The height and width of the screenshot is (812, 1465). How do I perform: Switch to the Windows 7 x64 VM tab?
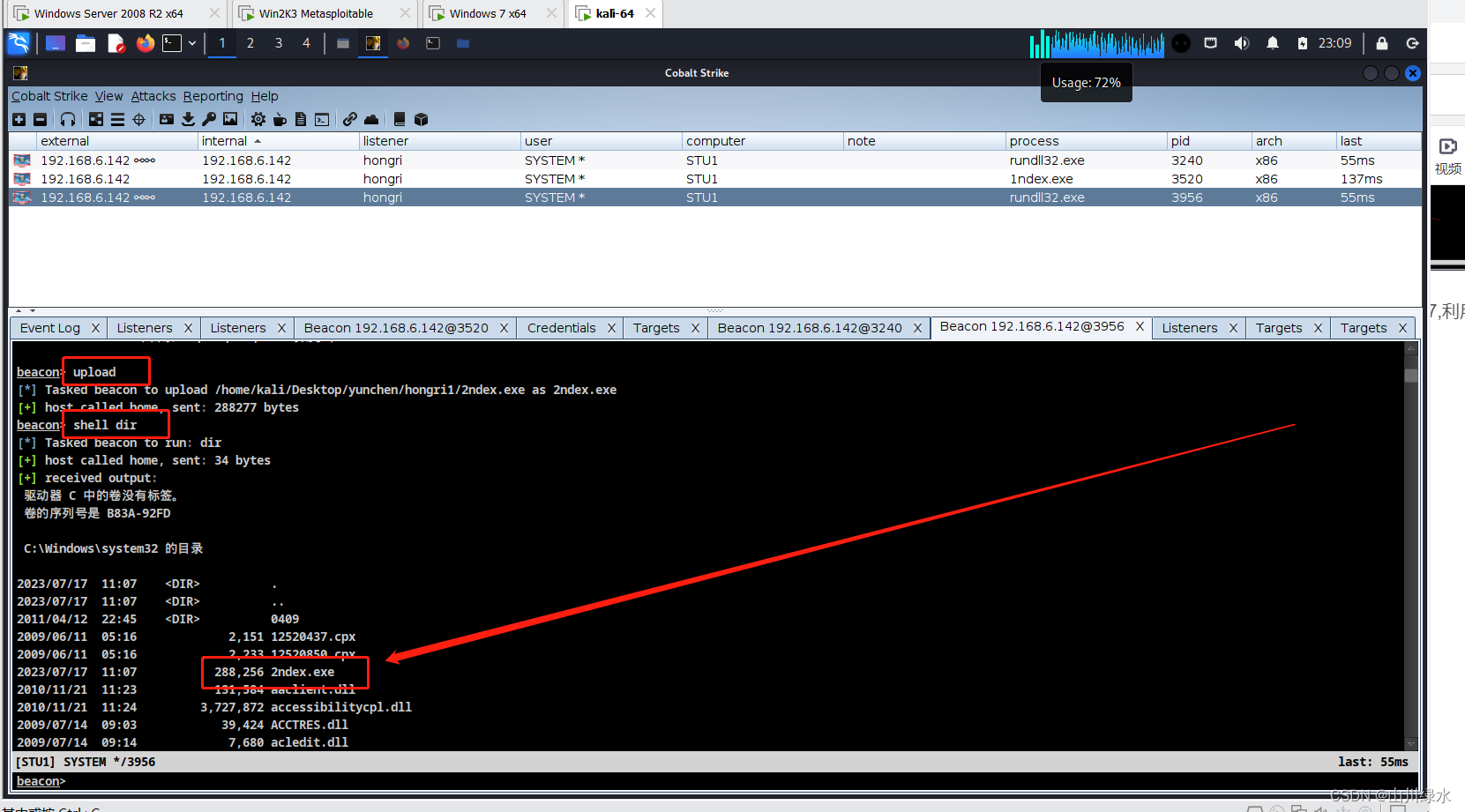pyautogui.click(x=488, y=13)
